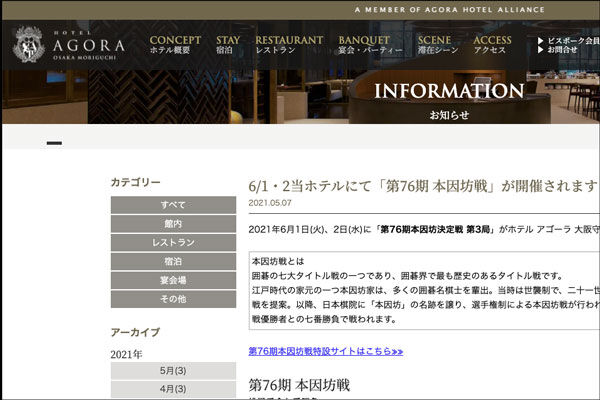Click the 2021年 archive year label
Viewport: 600px width, 400px height.
coord(126,354)
